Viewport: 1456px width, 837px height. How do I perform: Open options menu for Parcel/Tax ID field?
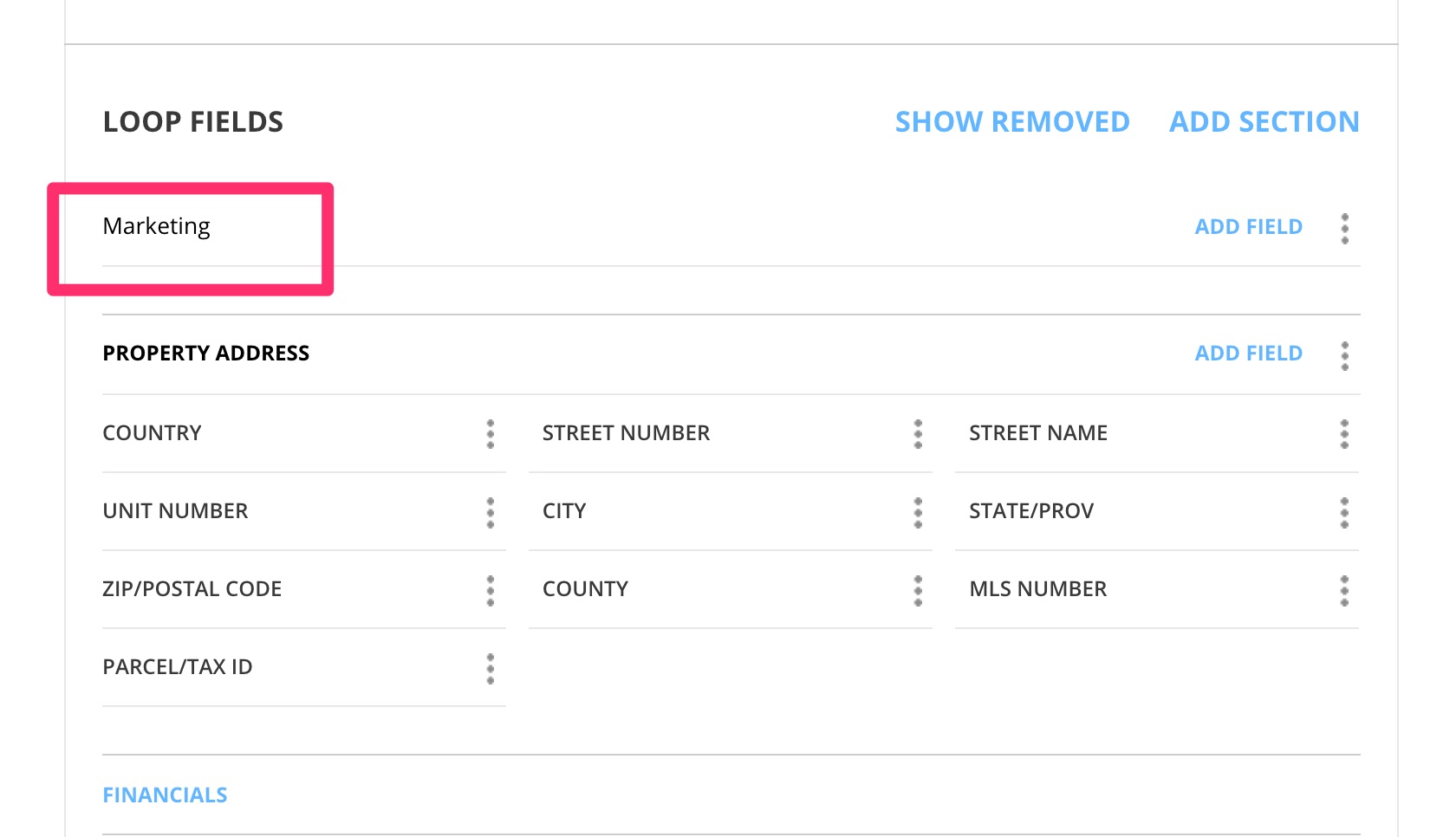click(490, 668)
